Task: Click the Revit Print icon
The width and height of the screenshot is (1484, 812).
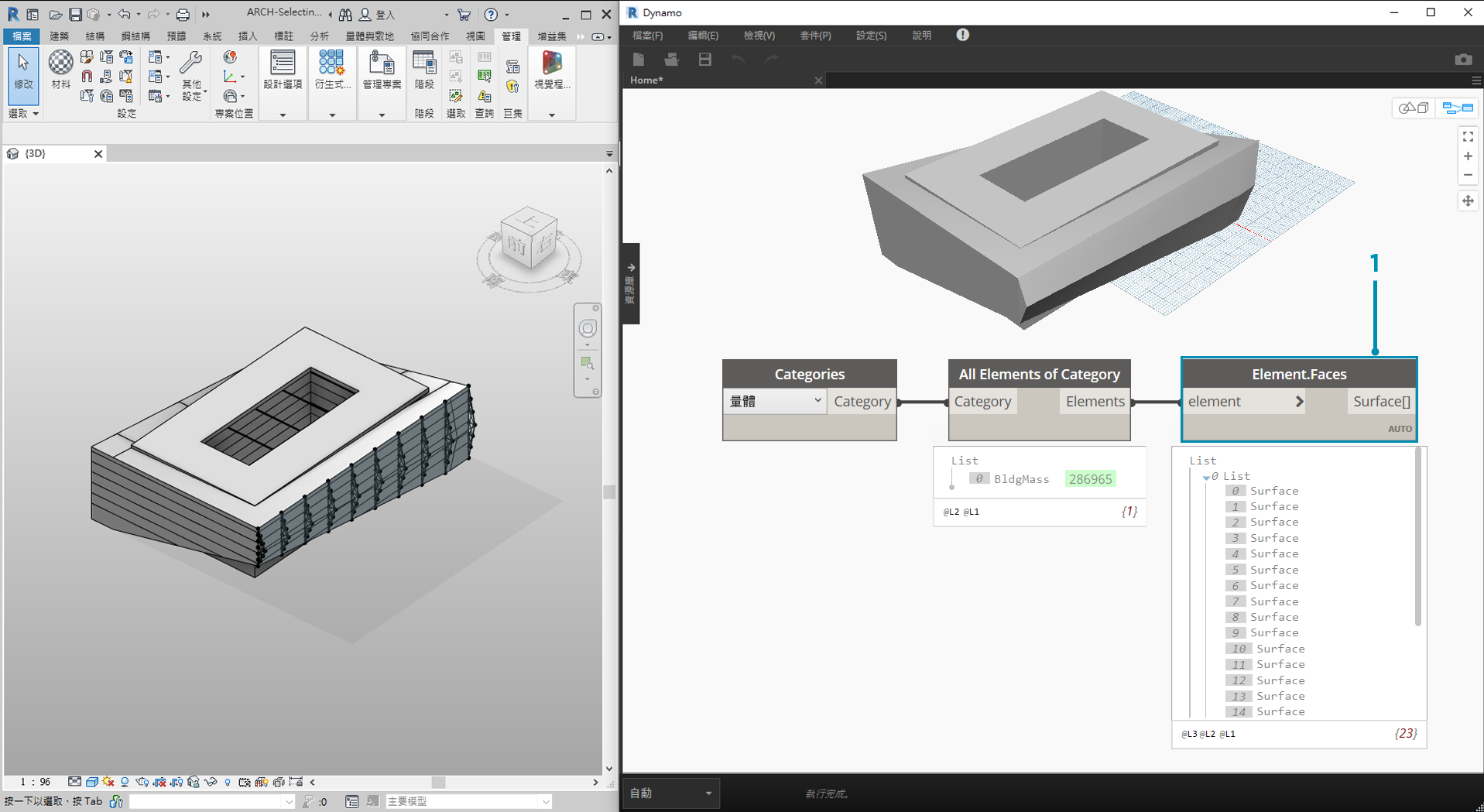Action: [x=183, y=14]
